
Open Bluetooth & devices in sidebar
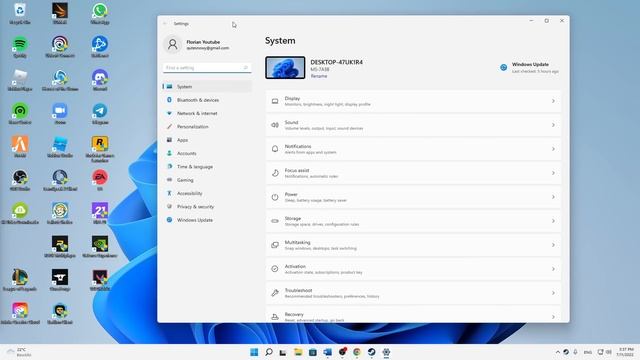207,100
